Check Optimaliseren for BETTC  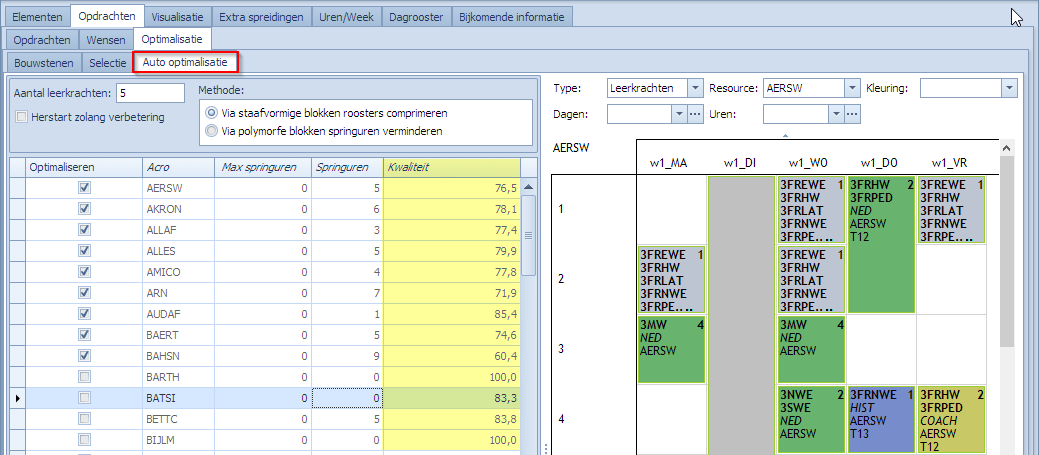pos(84,419)
